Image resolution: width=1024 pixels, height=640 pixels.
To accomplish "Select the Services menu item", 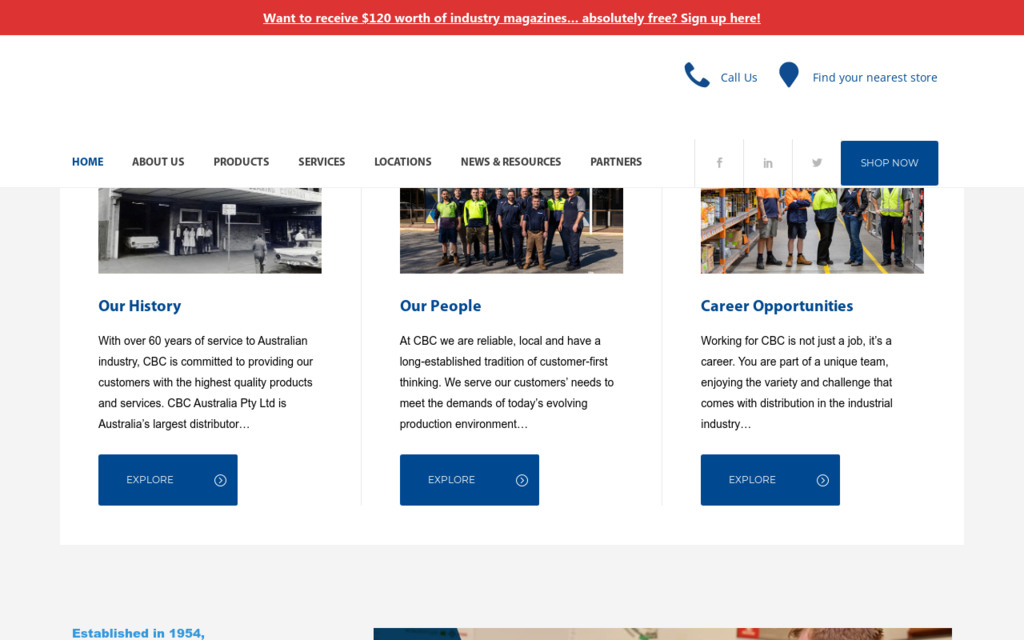I will (x=321, y=162).
